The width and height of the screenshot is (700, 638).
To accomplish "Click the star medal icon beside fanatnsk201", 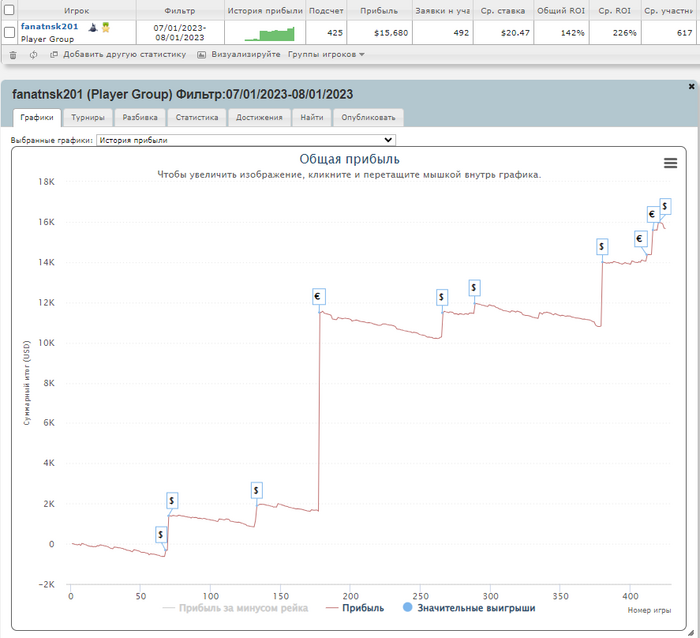I will [106, 28].
